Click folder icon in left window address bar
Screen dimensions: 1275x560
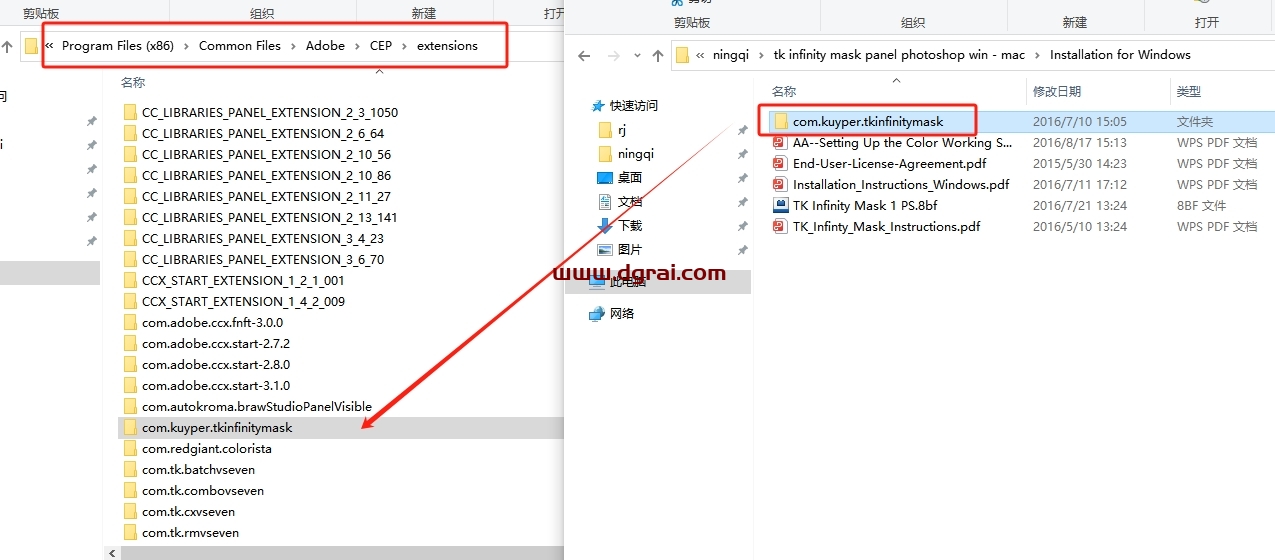[x=32, y=46]
